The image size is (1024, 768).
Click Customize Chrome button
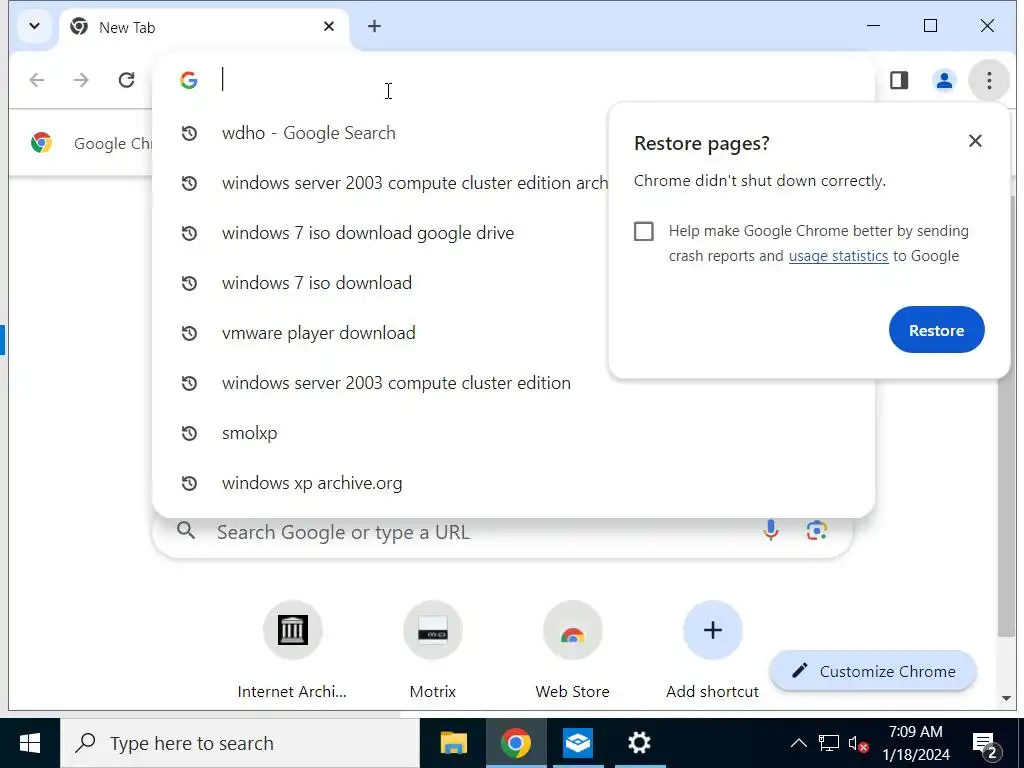[872, 671]
